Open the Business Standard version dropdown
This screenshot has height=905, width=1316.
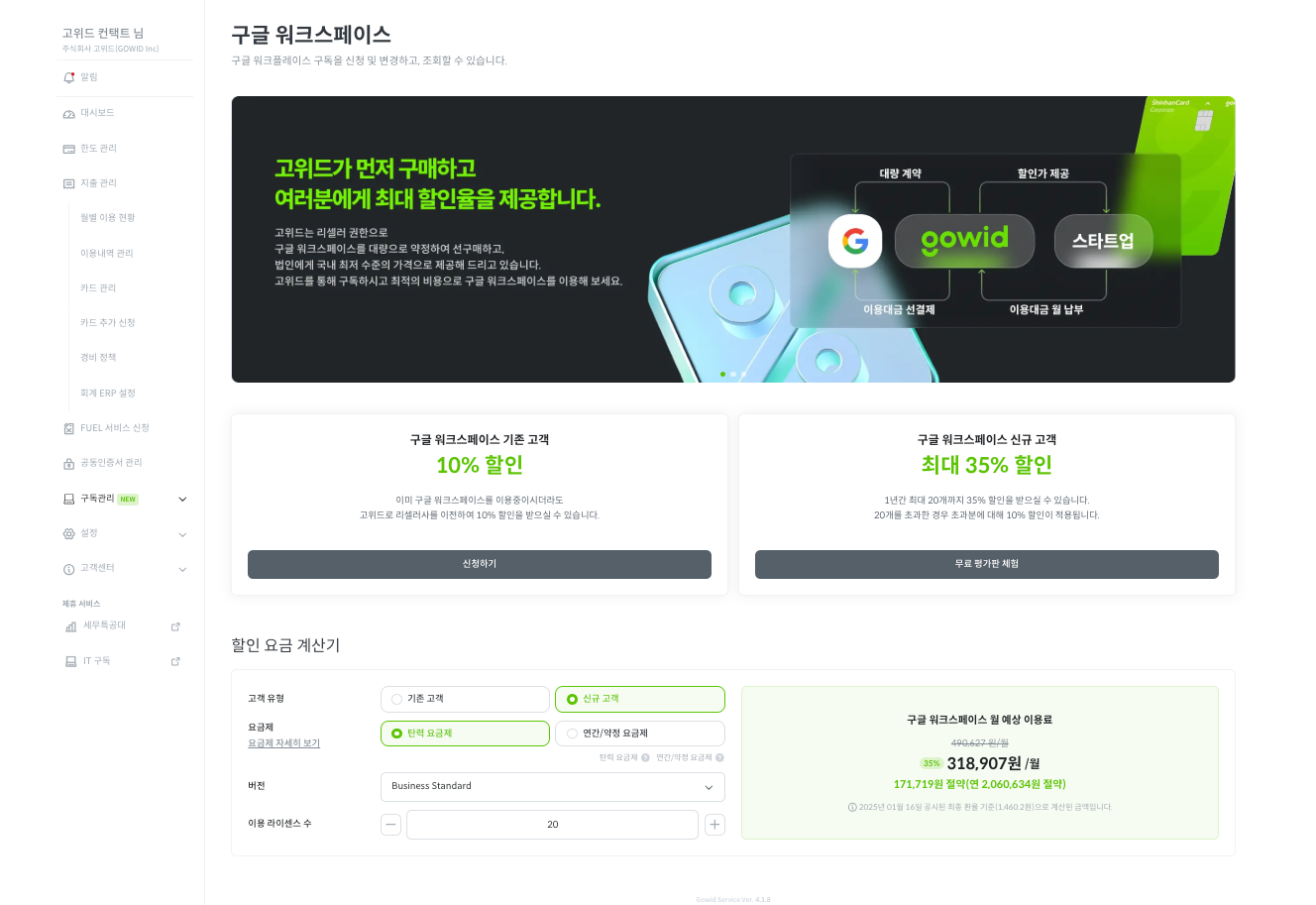click(x=553, y=787)
